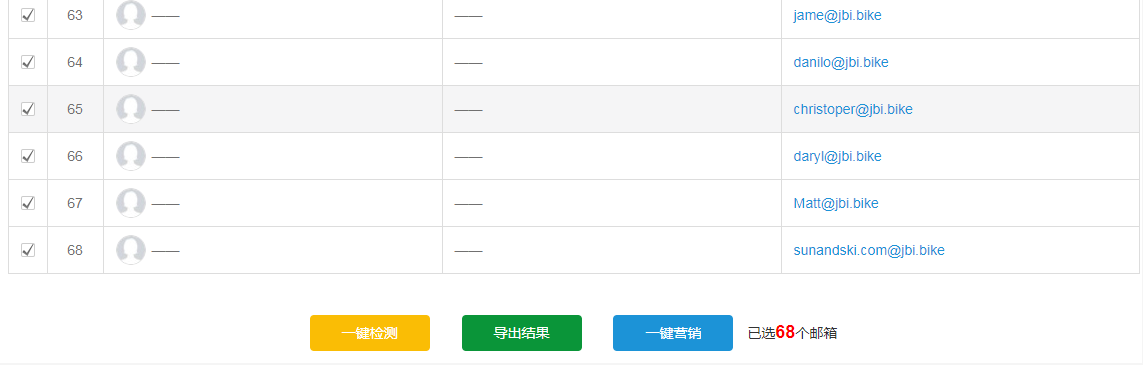Uncheck the checkbox for row 63
The image size is (1143, 365).
28,15
